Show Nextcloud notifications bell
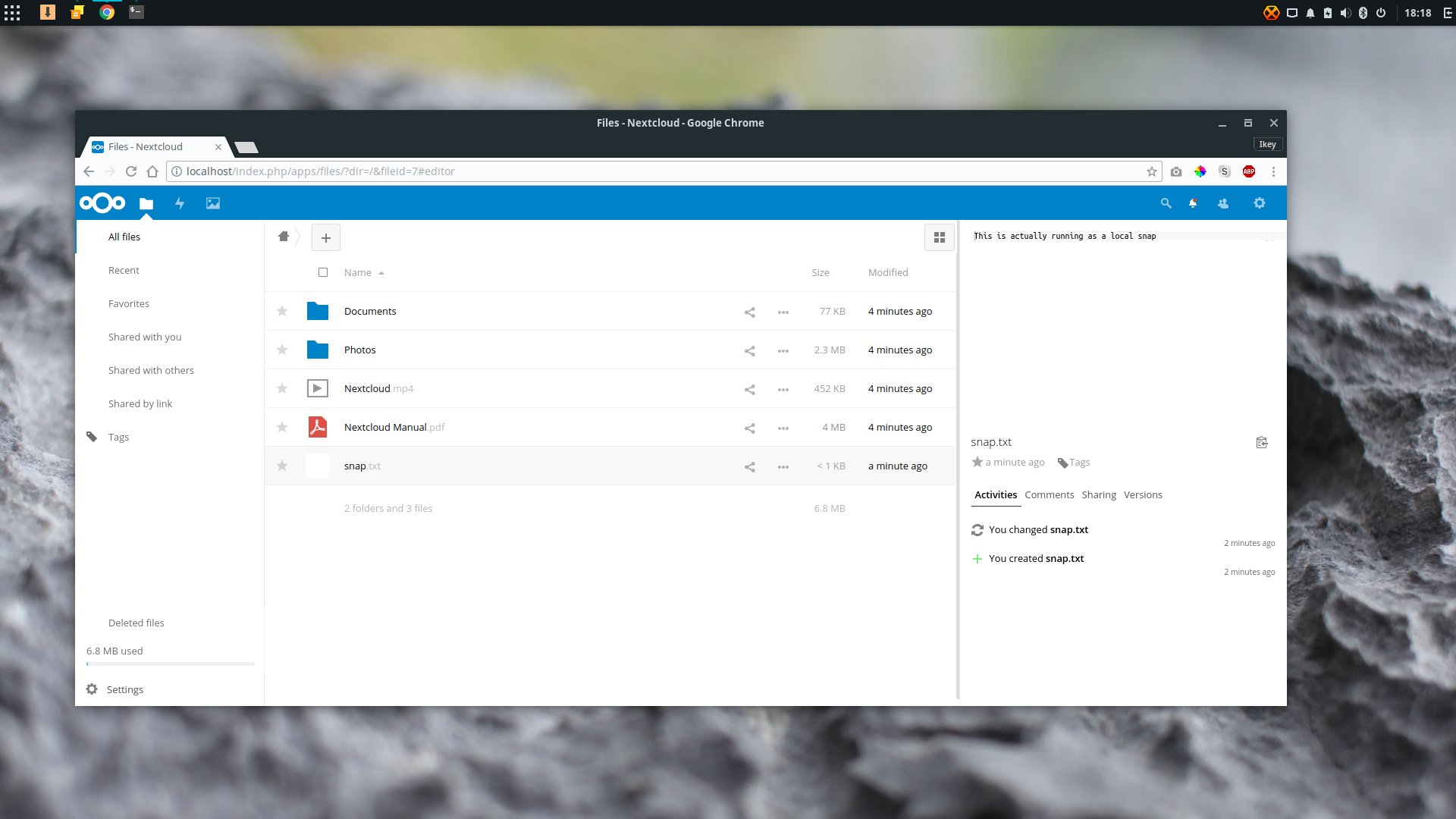This screenshot has width=1456, height=819. [1193, 203]
